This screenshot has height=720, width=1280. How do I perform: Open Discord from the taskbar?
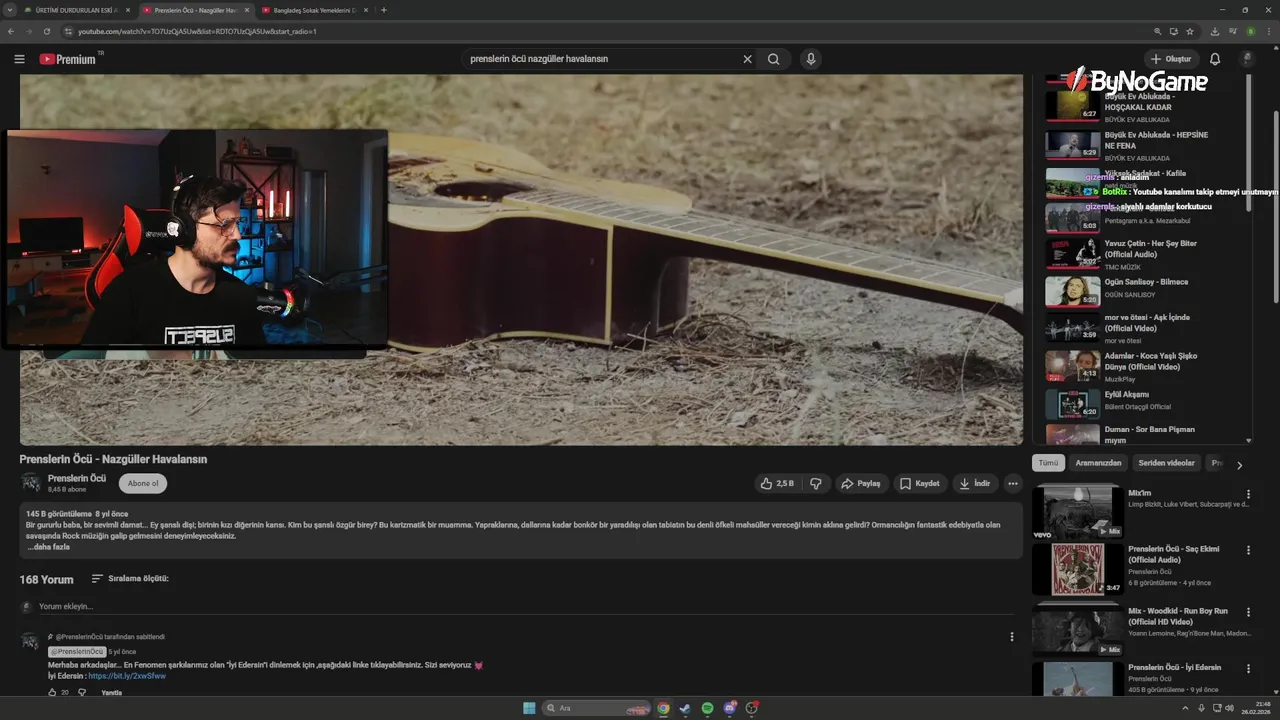[729, 708]
